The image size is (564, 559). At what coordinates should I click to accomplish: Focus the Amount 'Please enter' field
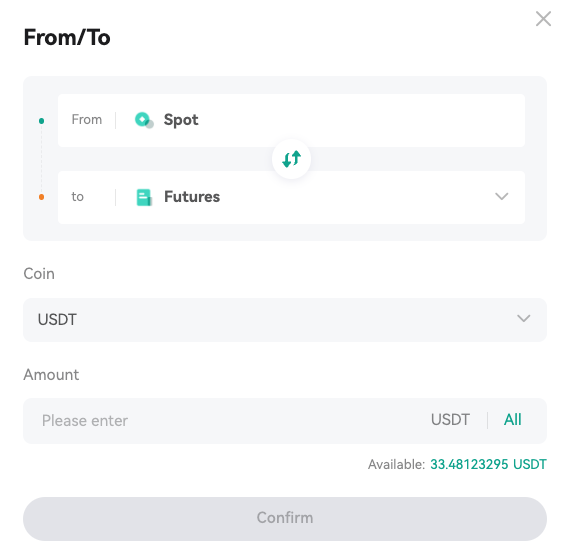tap(223, 421)
